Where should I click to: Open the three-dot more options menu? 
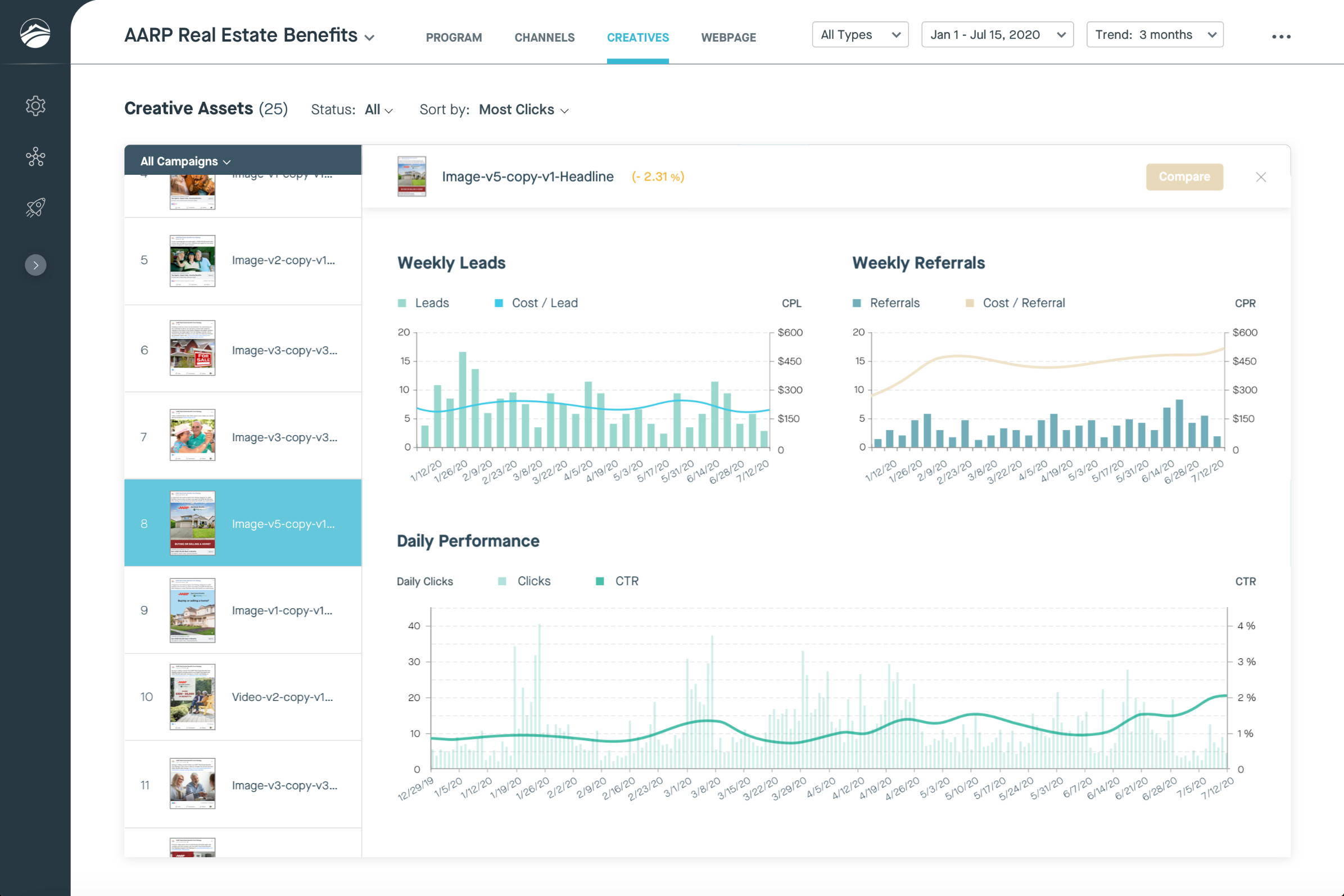1280,37
